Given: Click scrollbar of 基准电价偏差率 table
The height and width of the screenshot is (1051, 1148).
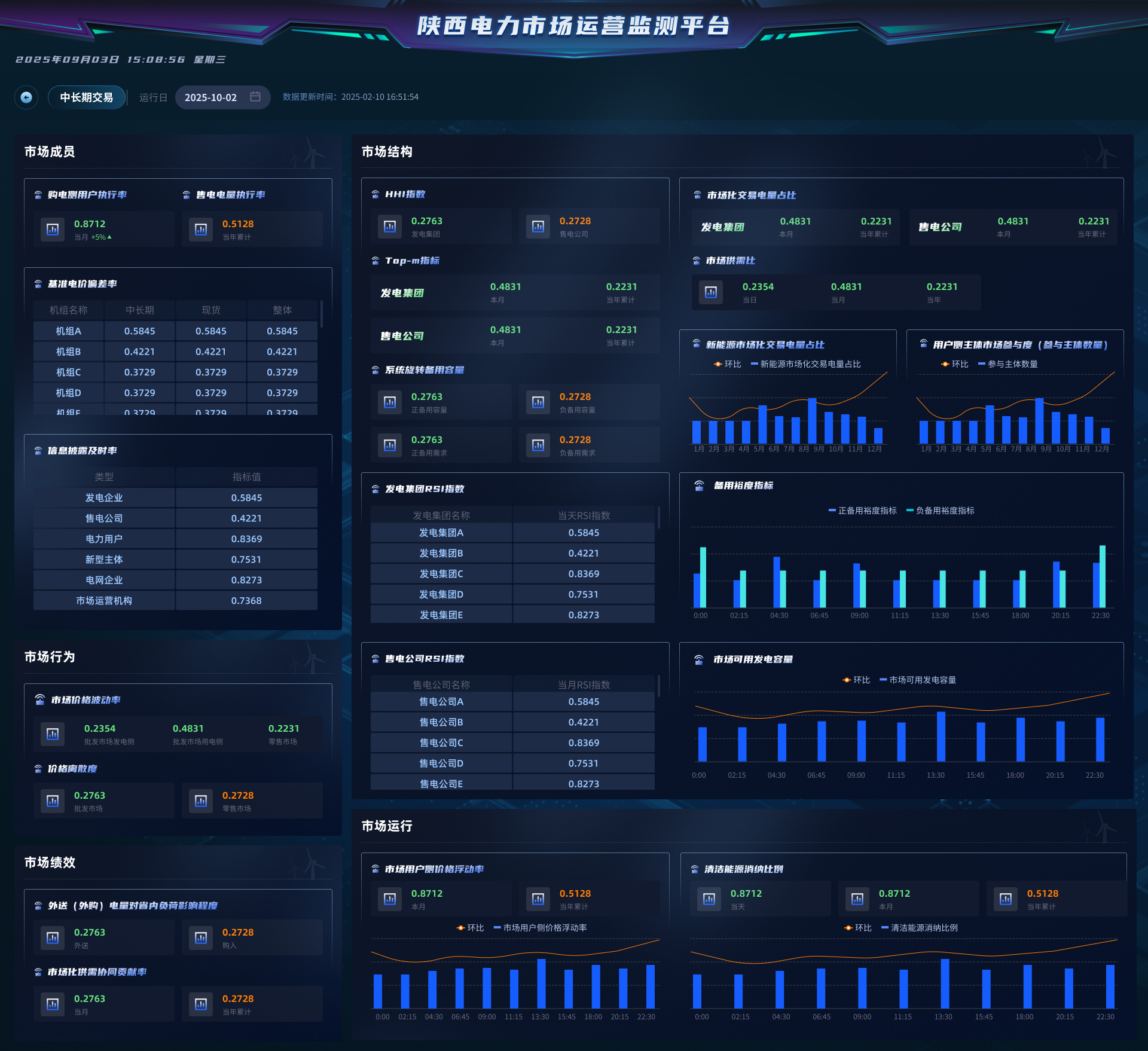Looking at the screenshot, I should (x=322, y=314).
